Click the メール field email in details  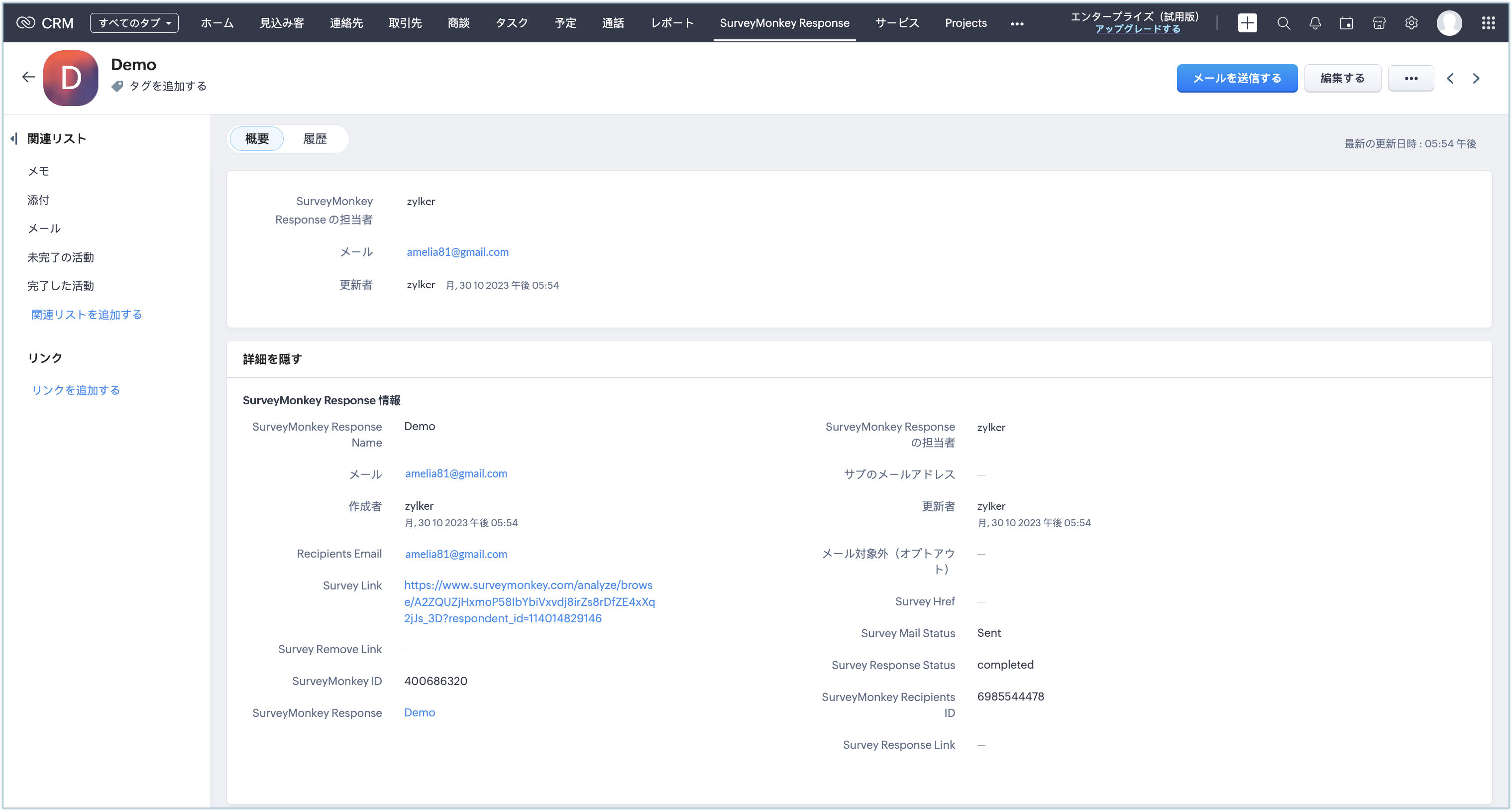(456, 473)
